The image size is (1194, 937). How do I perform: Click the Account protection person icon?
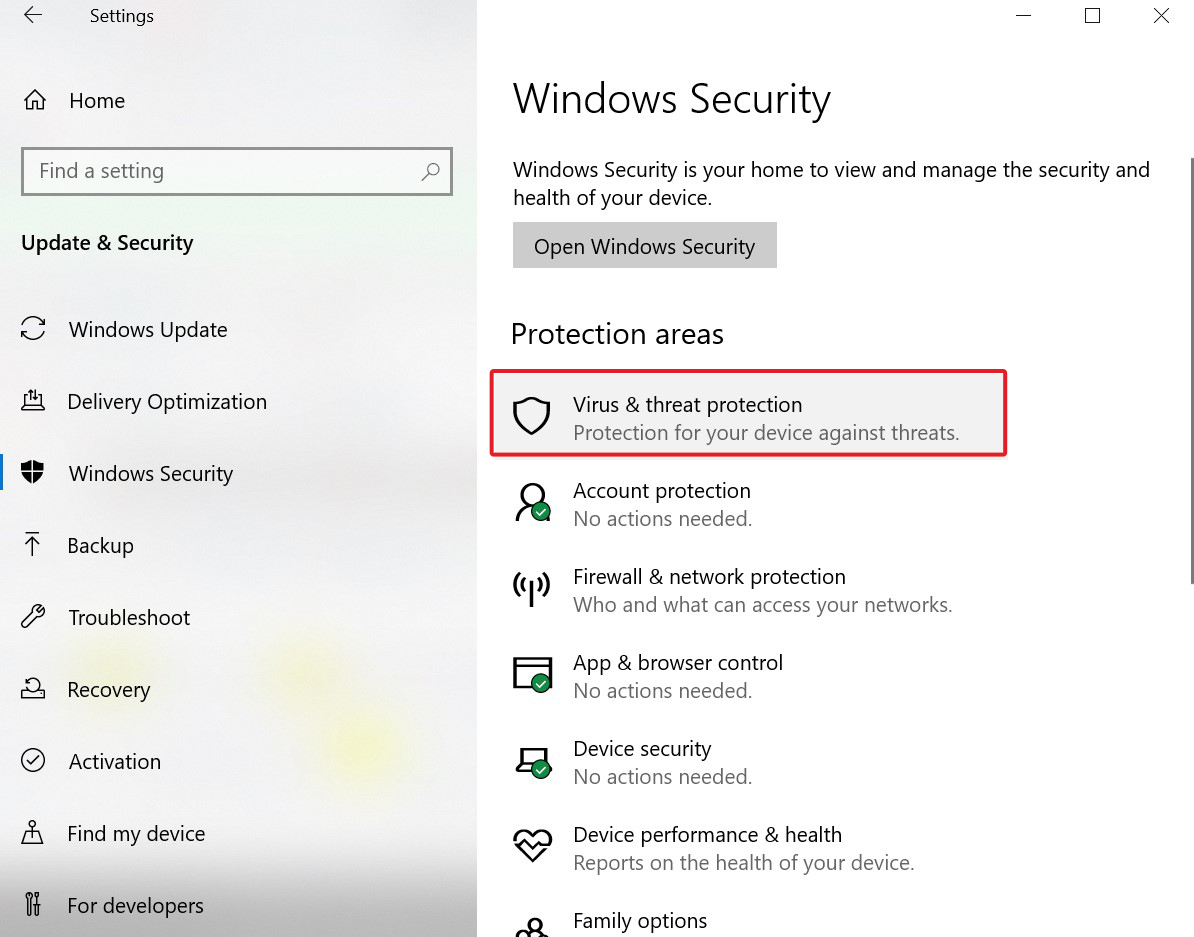point(532,502)
